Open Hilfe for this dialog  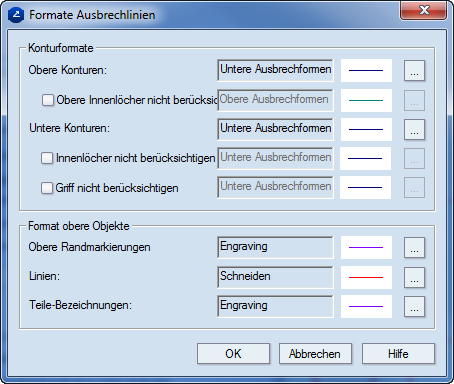coord(398,354)
